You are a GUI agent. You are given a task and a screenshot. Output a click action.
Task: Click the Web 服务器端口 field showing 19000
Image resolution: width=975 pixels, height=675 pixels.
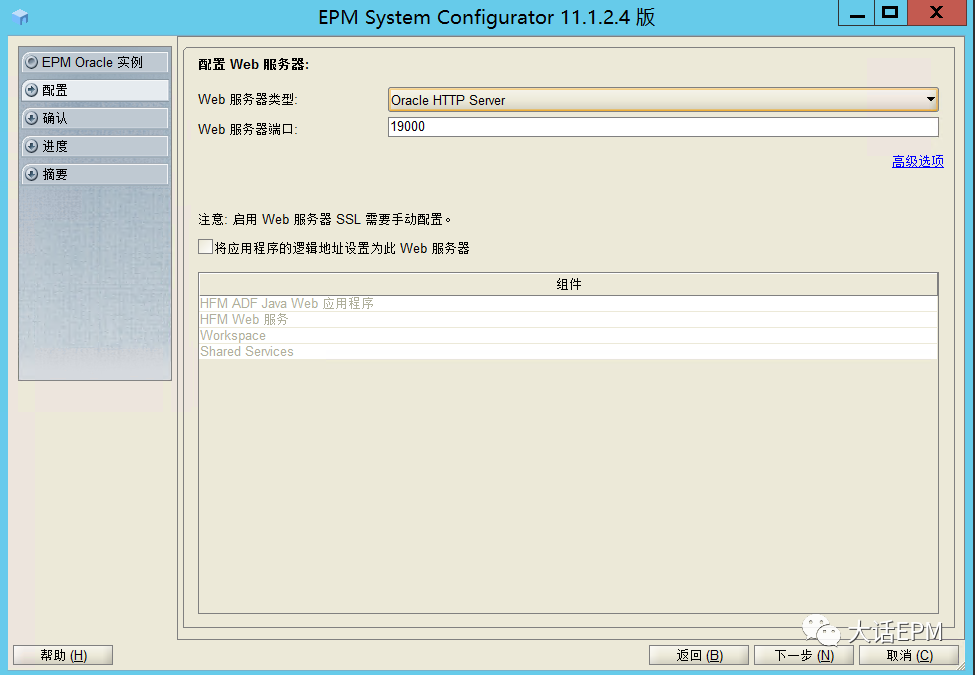click(663, 127)
